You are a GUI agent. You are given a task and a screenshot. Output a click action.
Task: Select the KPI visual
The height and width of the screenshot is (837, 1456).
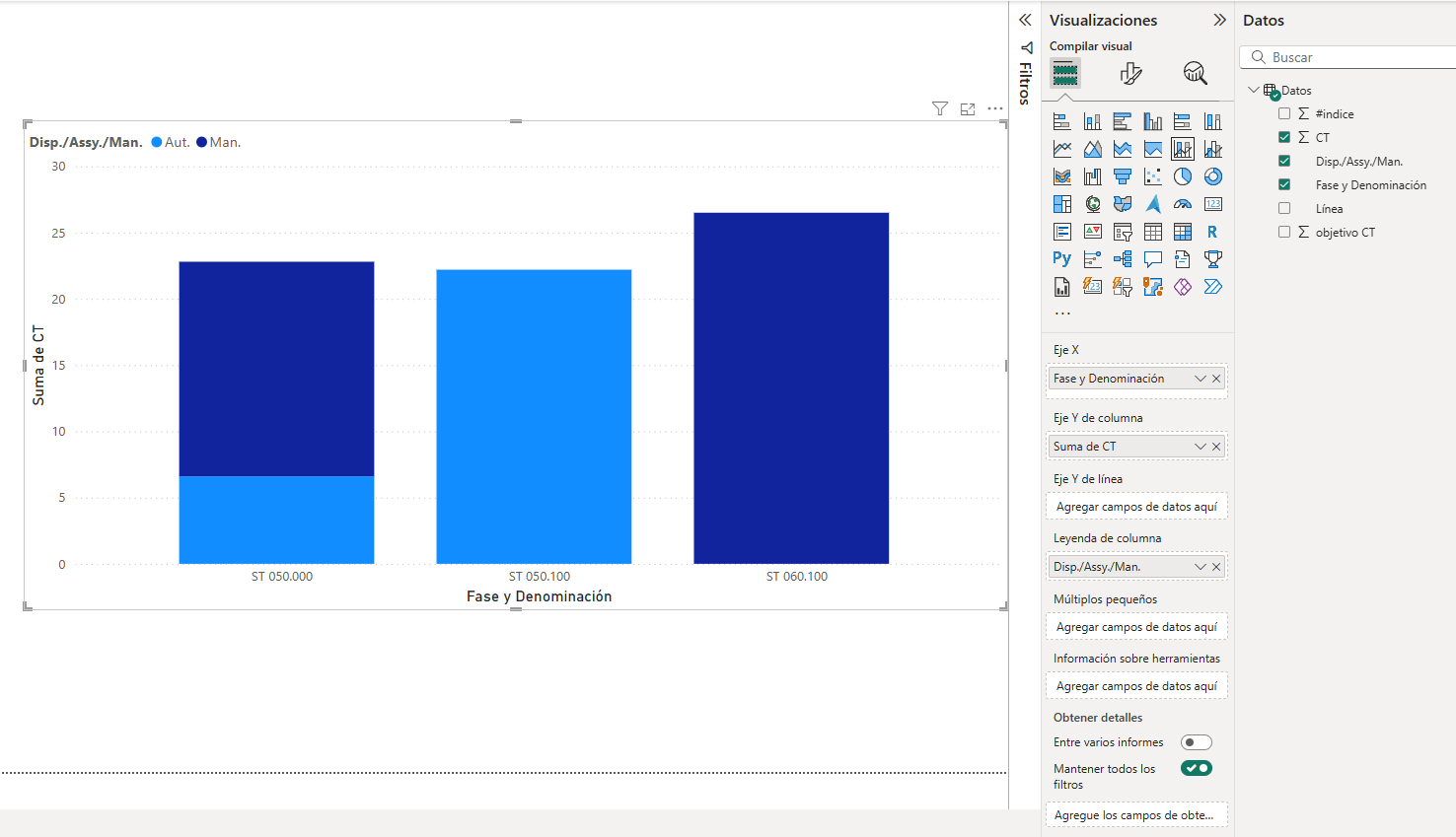click(x=1093, y=232)
